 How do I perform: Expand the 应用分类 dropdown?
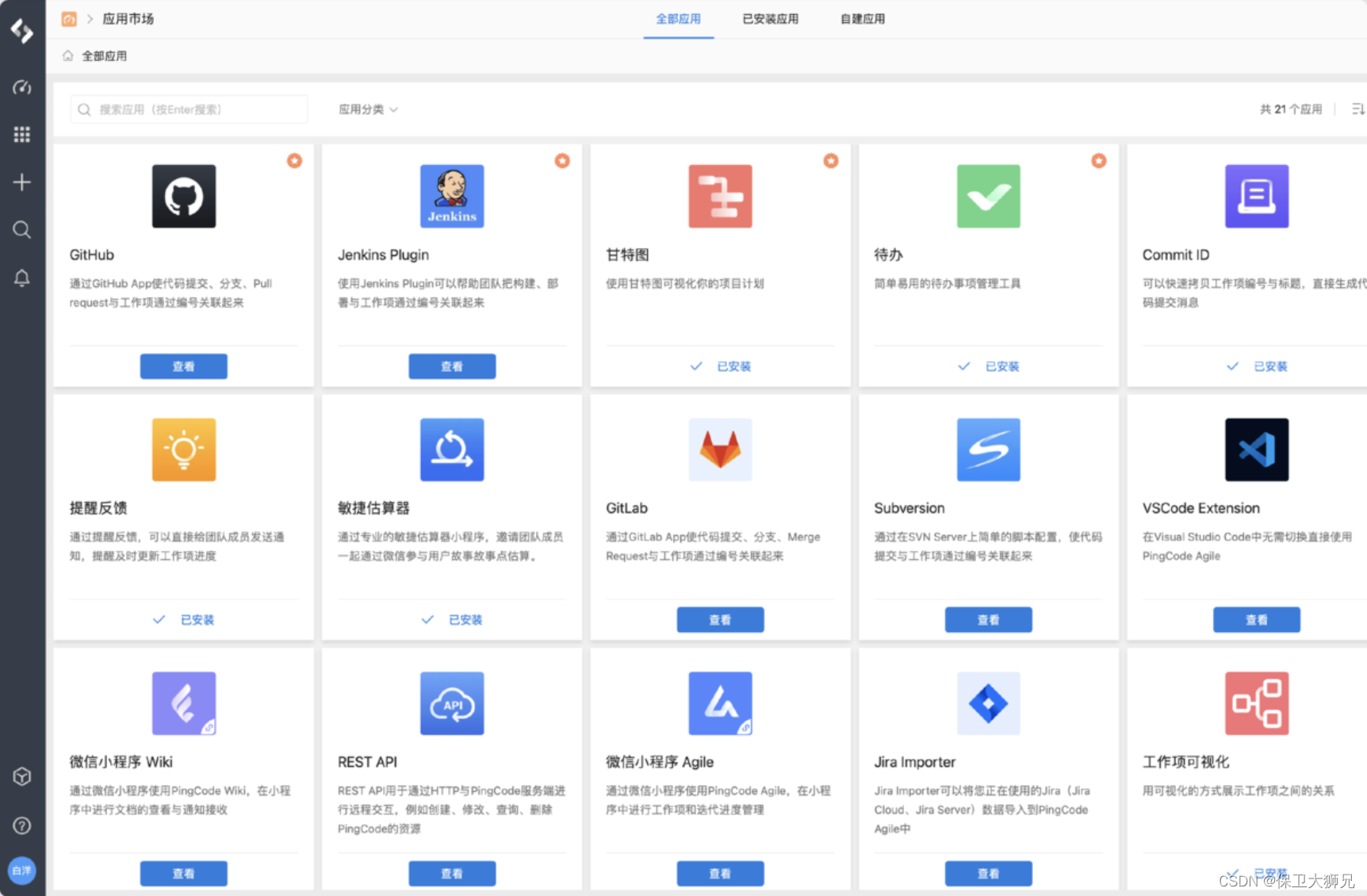point(368,109)
